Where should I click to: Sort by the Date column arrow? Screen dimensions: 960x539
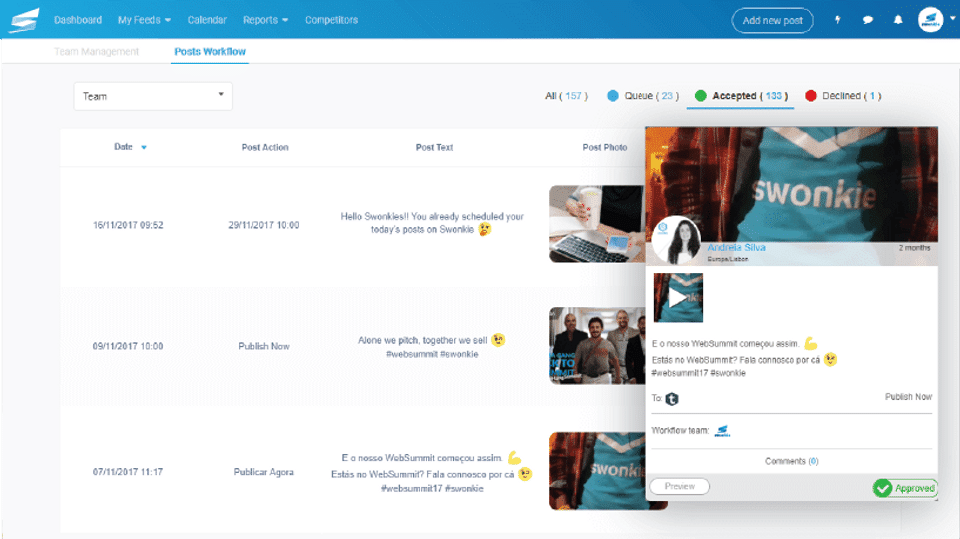144,148
